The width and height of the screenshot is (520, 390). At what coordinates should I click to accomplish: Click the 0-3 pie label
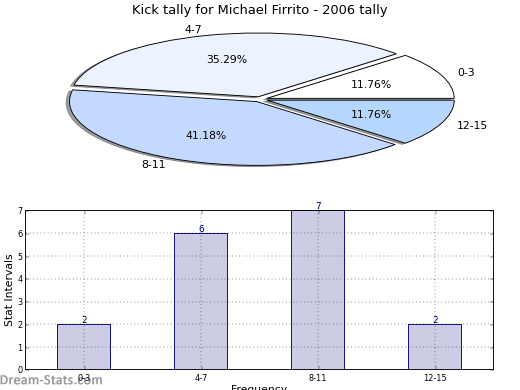[x=466, y=72]
